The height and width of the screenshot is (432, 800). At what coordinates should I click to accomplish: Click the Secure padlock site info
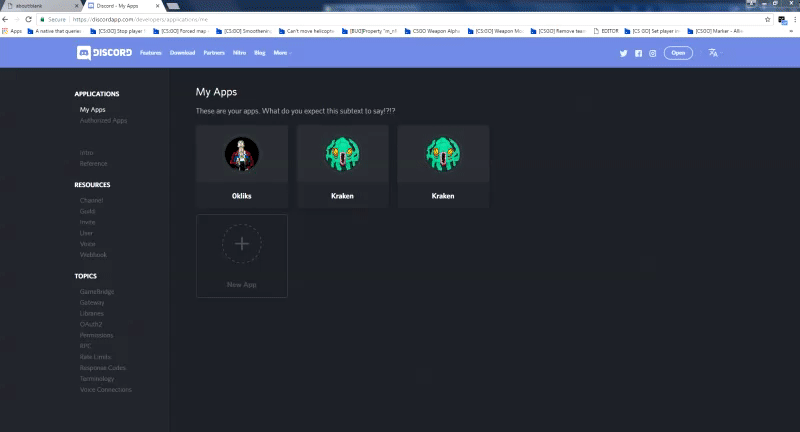[53, 19]
